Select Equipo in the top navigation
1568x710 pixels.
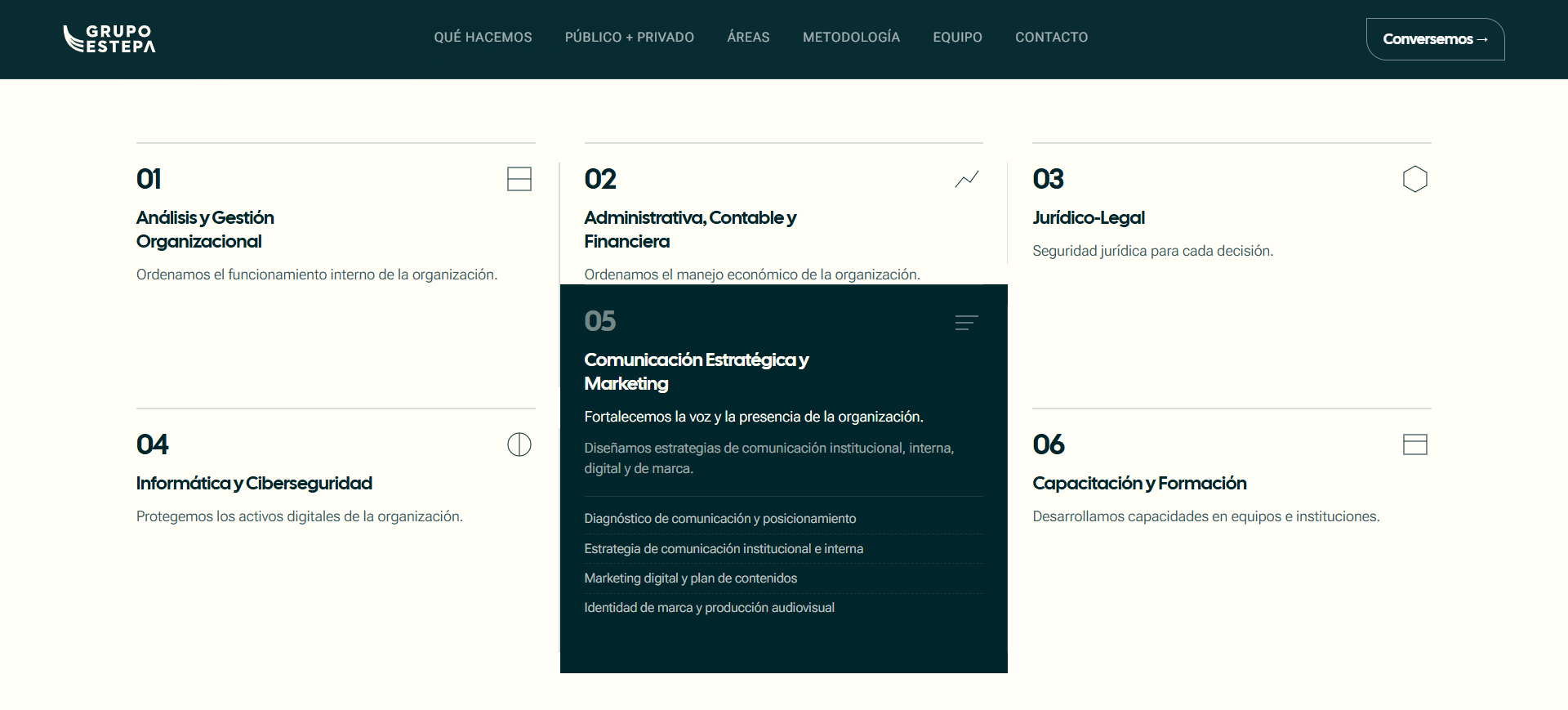pos(958,38)
